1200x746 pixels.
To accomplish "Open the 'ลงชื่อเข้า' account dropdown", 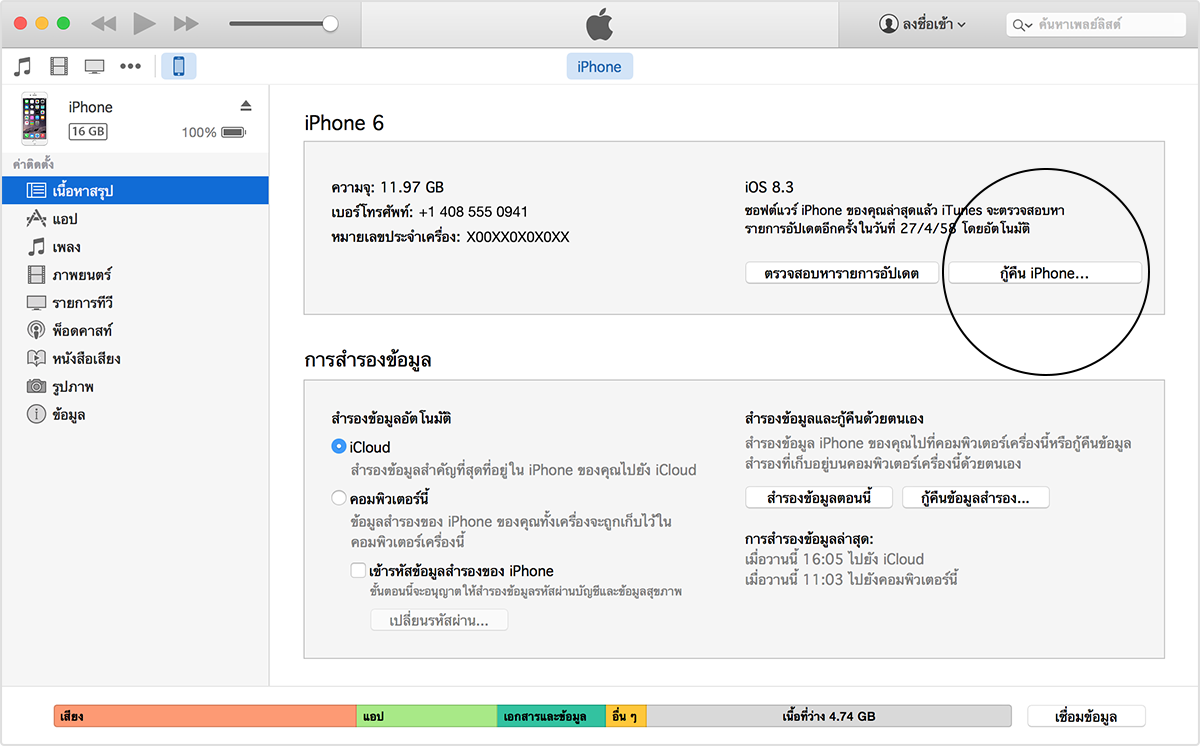I will coord(922,24).
